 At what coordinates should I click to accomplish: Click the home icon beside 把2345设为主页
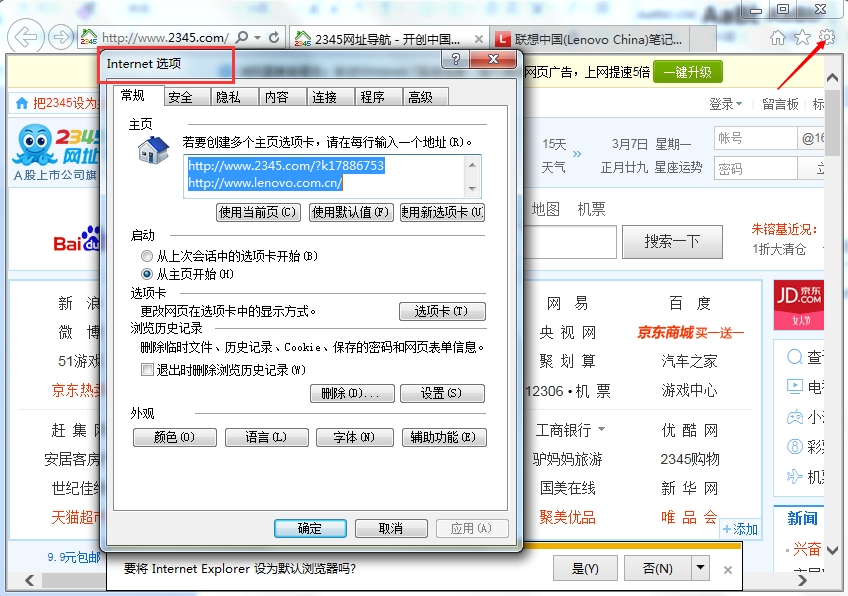22,103
